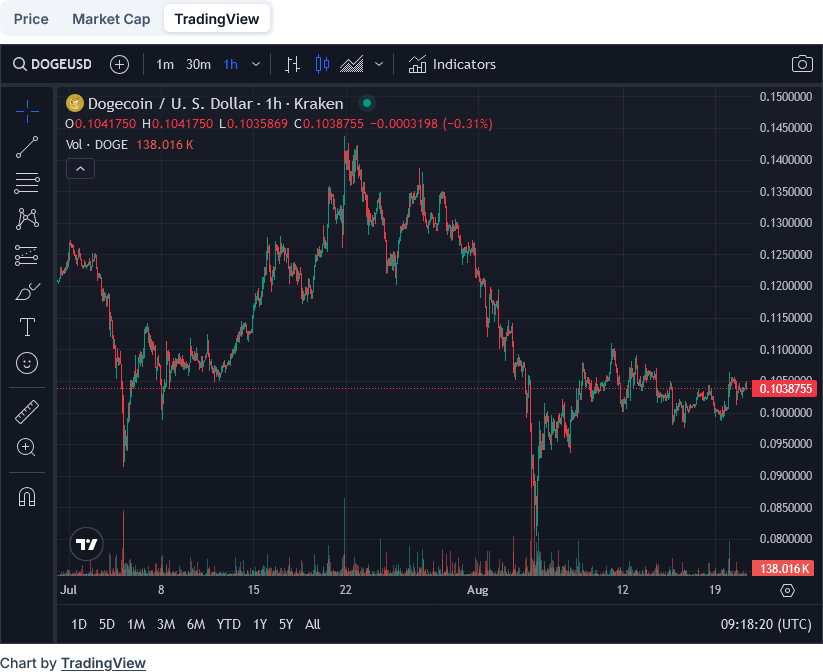Viewport: 823px width, 672px height.
Task: Select the brush drawing tool
Action: pyautogui.click(x=27, y=291)
